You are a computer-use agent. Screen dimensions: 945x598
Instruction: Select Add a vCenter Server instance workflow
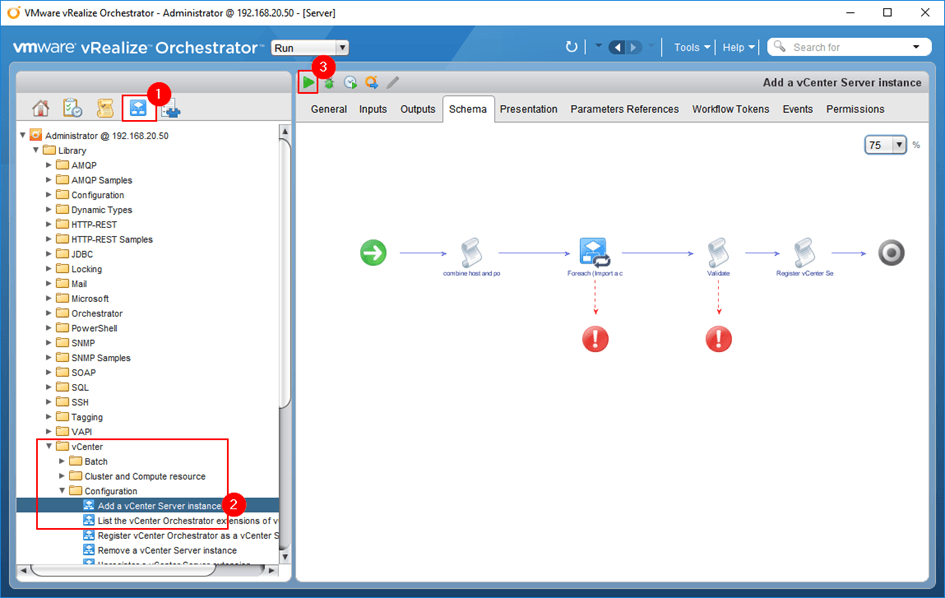(159, 506)
